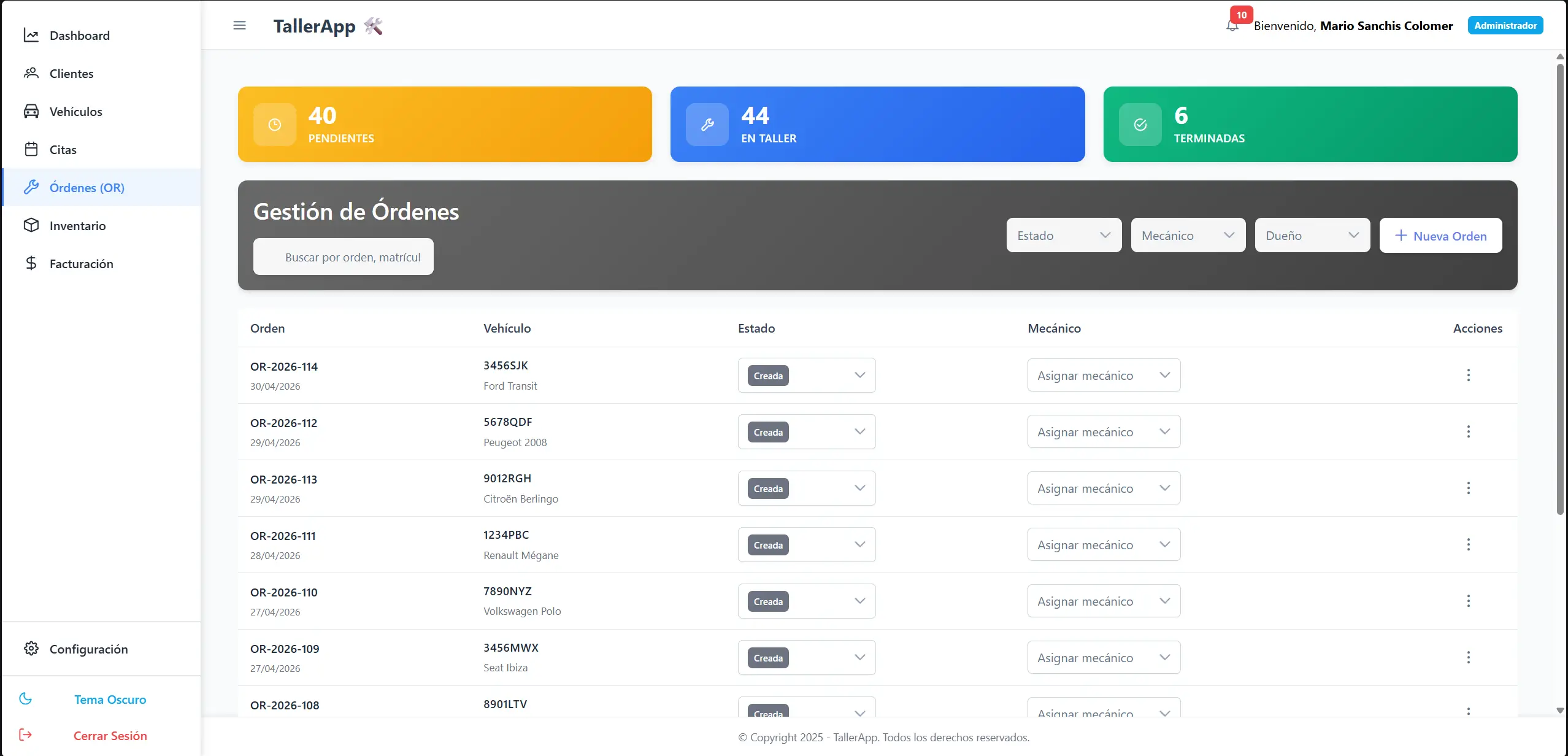Open actions menu for OR-2026-112
Screen dimensions: 1568x756
coord(1469,431)
